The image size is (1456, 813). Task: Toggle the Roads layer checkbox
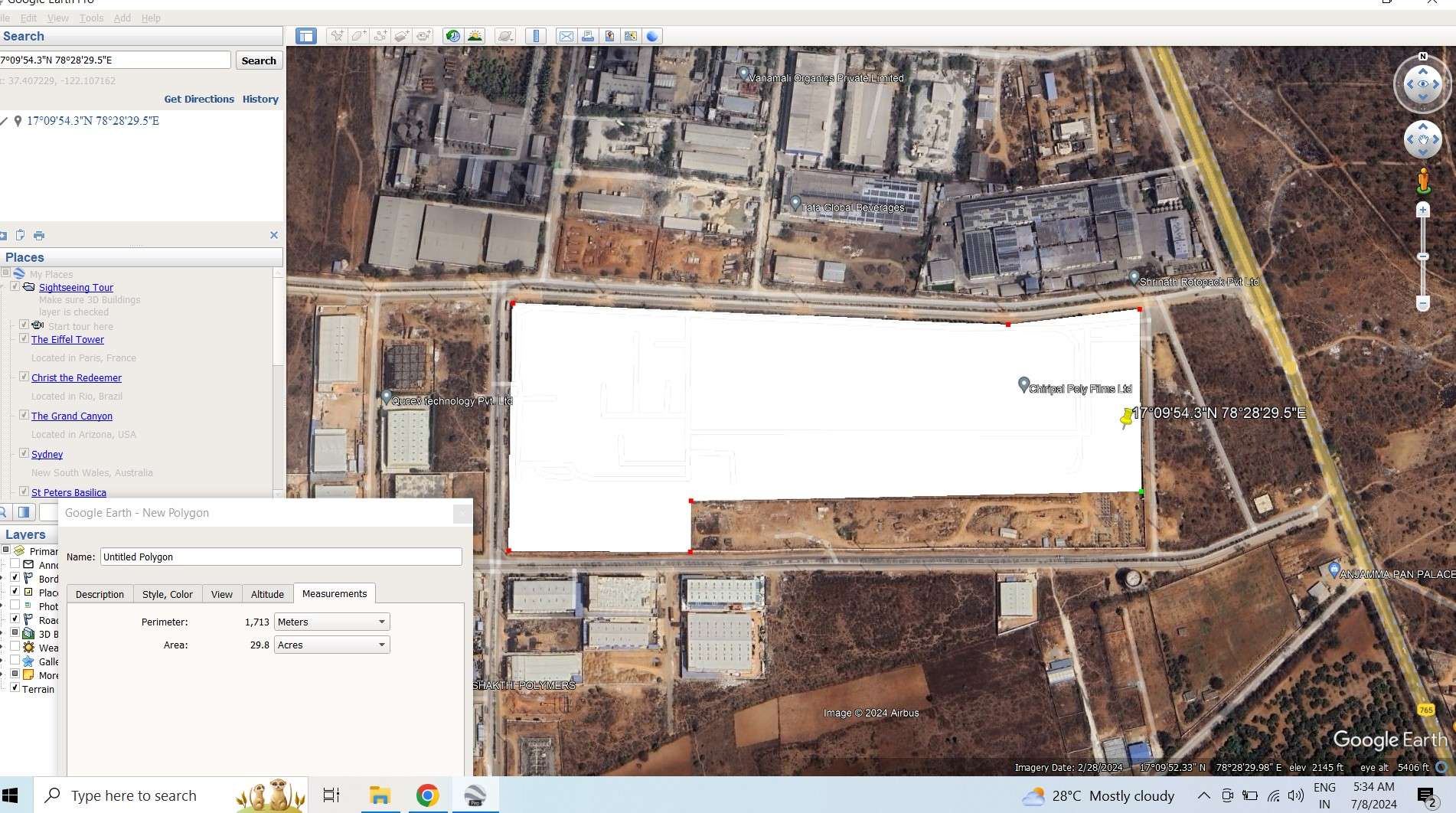(15, 619)
